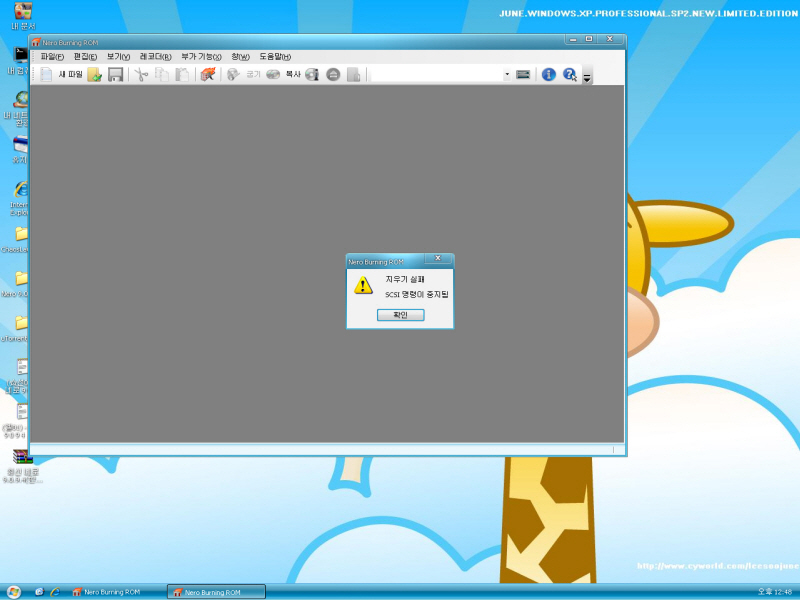Viewport: 800px width, 600px height.
Task: Open the 레코더(R) menu
Action: coord(156,57)
